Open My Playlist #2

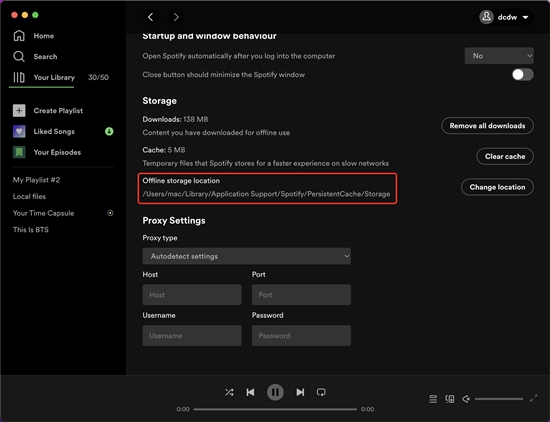[36, 180]
